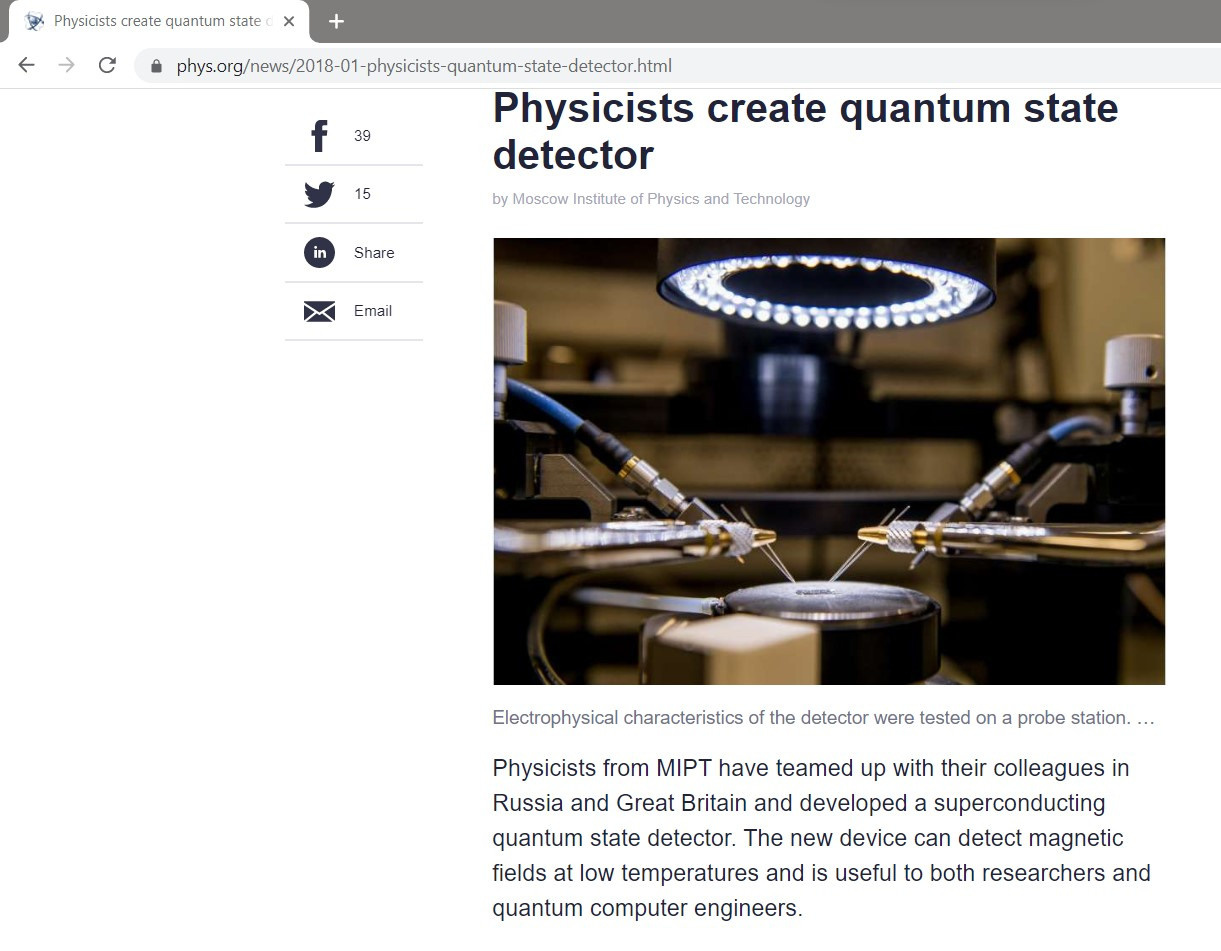This screenshot has height=951, width=1221.
Task: View site info via the padlock icon
Action: [x=156, y=67]
